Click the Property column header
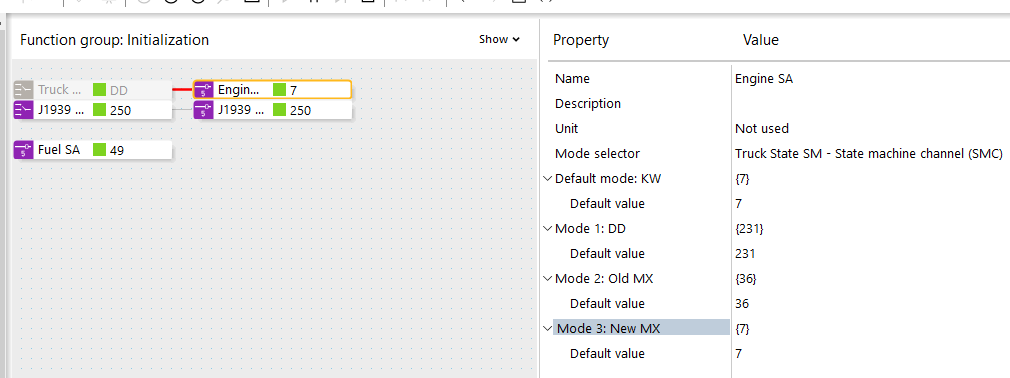The height and width of the screenshot is (378, 1010). coord(580,40)
